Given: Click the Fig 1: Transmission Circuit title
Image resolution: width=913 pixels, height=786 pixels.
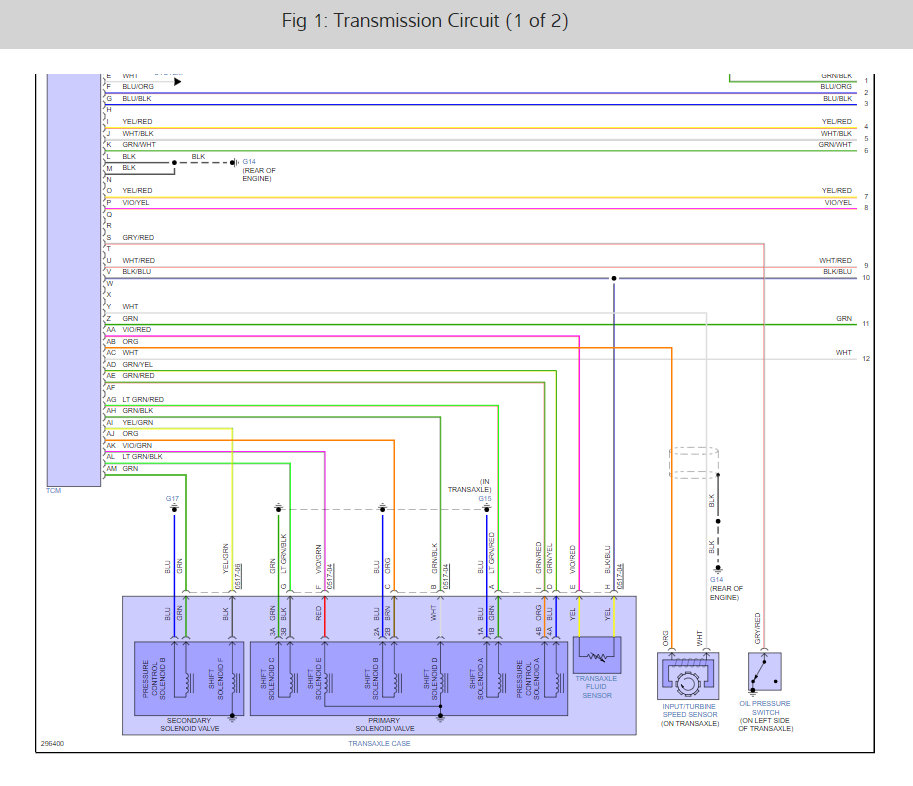Looking at the screenshot, I should point(425,21).
